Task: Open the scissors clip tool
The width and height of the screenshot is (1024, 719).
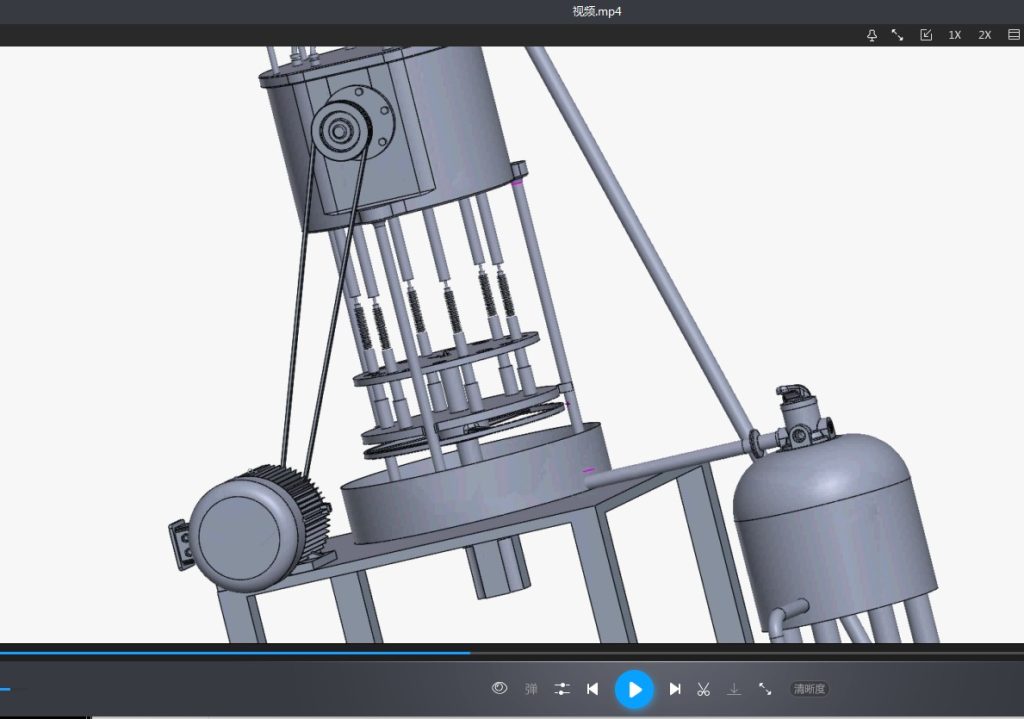Action: point(703,689)
